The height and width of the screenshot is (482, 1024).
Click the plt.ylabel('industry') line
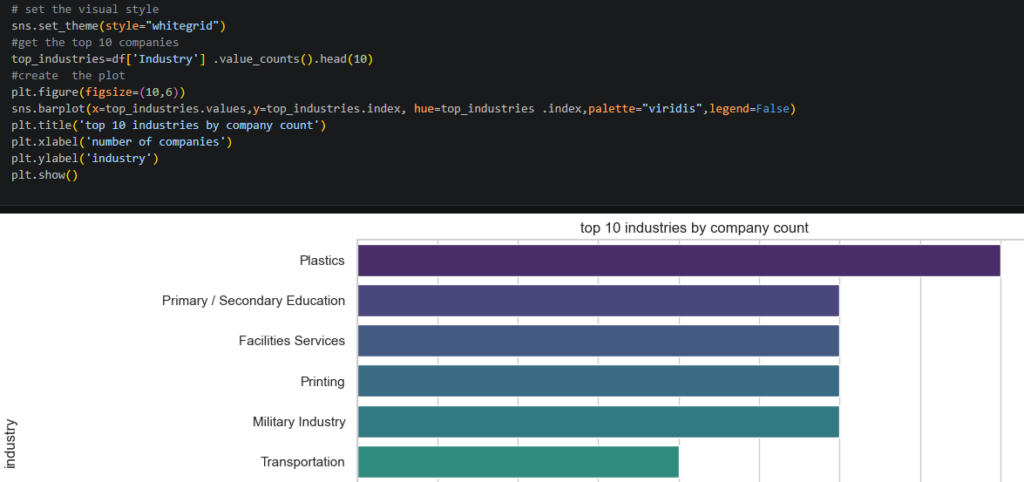coord(85,158)
